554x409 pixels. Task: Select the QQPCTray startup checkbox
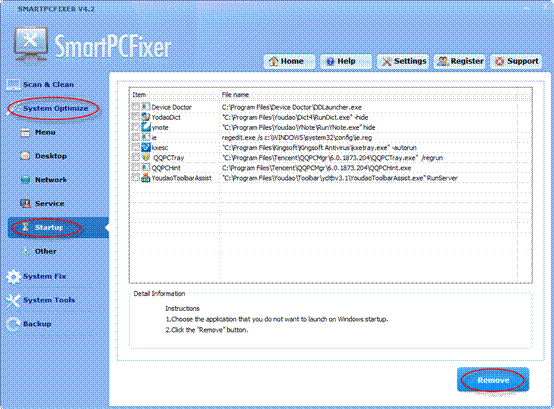[x=136, y=157]
